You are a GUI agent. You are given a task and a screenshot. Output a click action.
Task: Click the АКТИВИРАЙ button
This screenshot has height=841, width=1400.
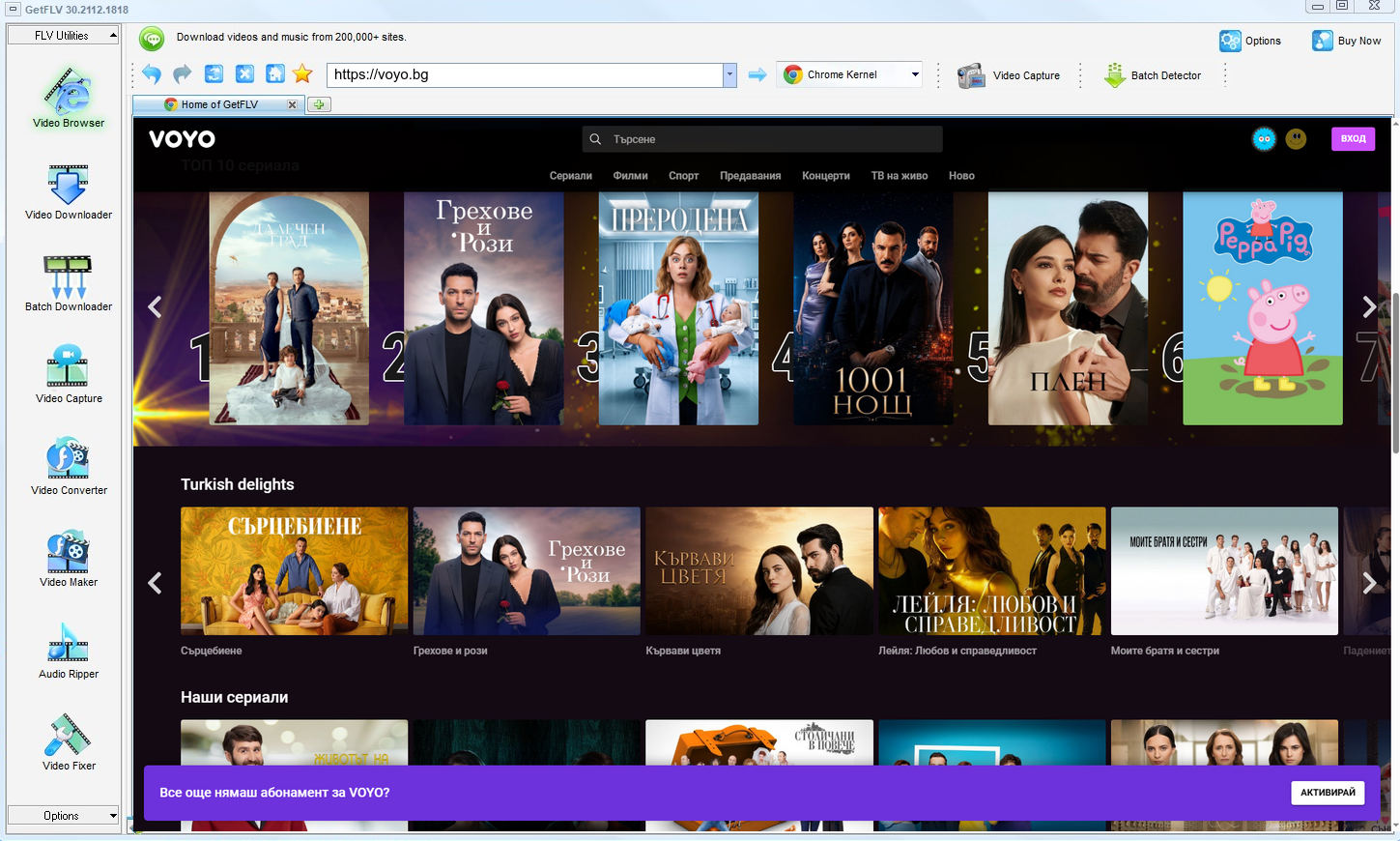tap(1328, 793)
